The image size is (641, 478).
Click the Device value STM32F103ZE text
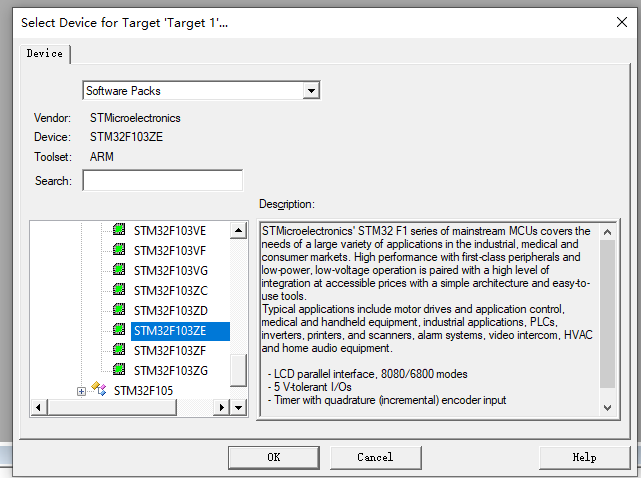point(126,137)
